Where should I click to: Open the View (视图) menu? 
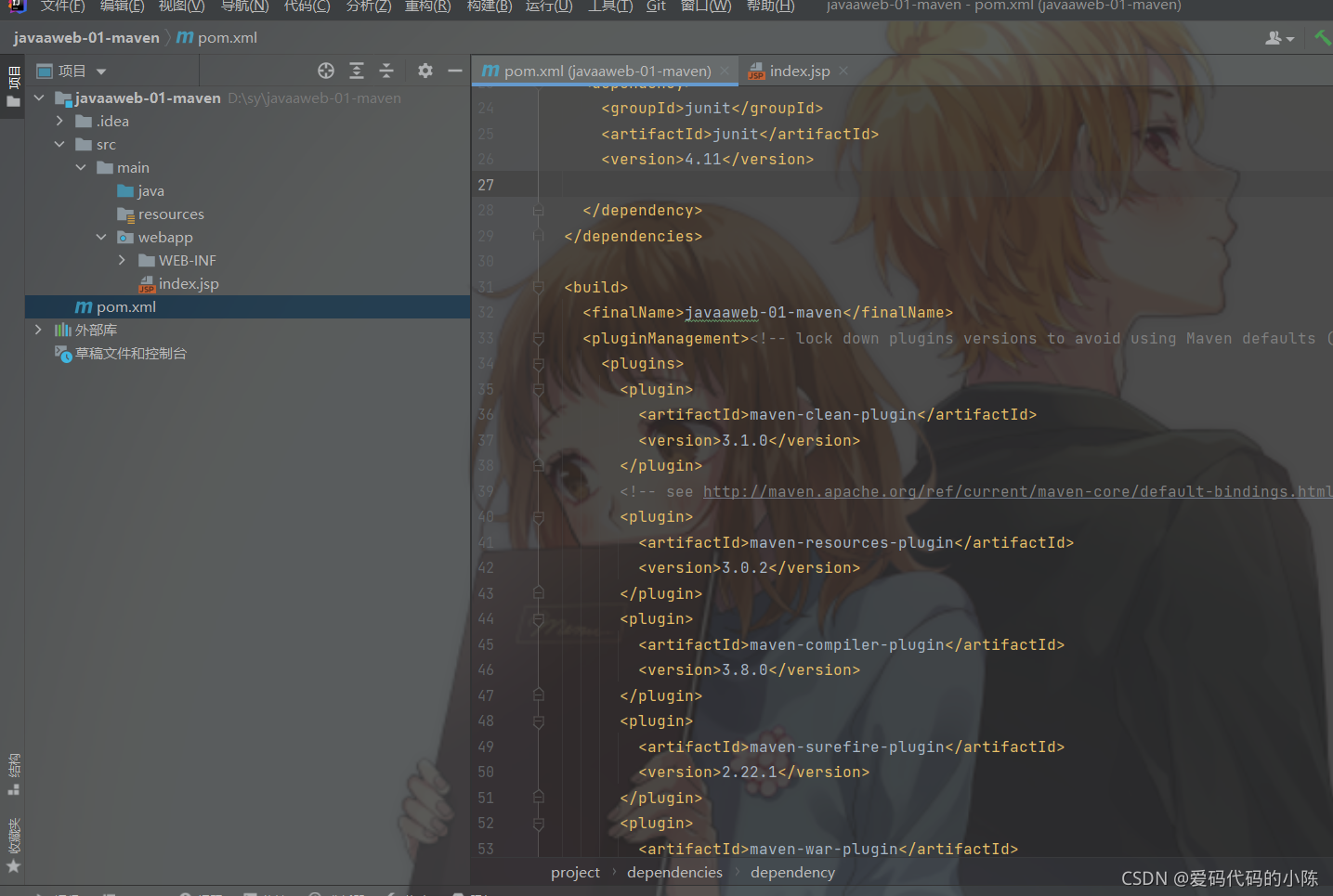[181, 6]
